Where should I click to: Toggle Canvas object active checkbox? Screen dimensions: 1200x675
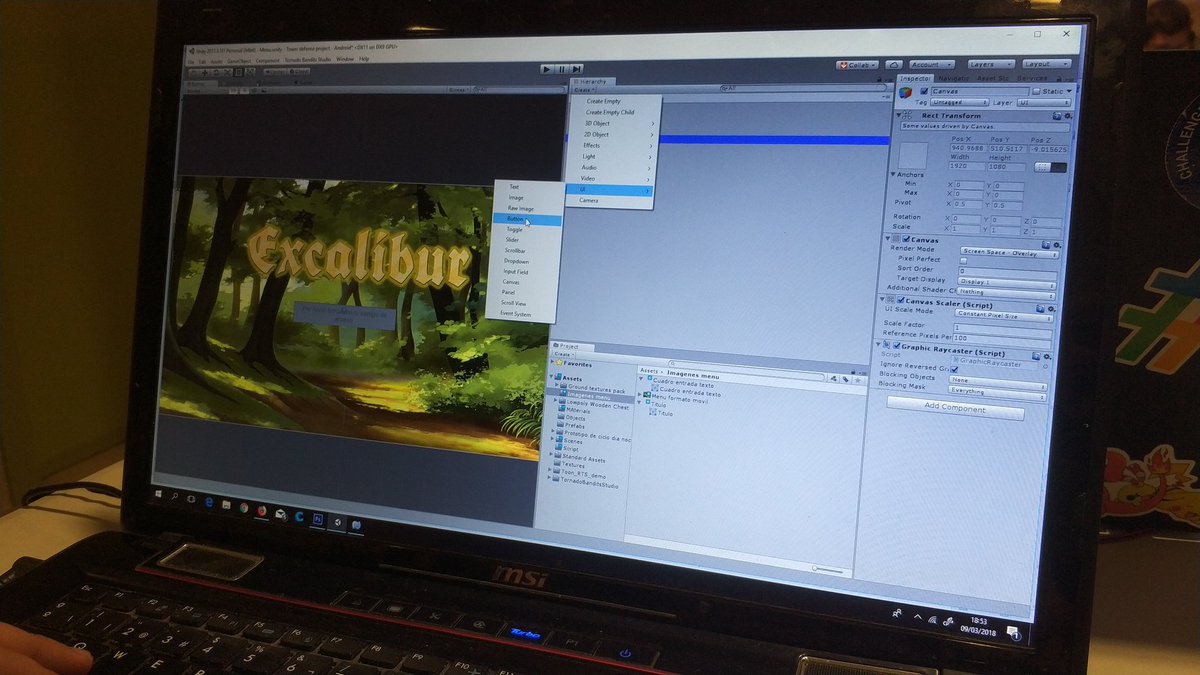coord(924,91)
